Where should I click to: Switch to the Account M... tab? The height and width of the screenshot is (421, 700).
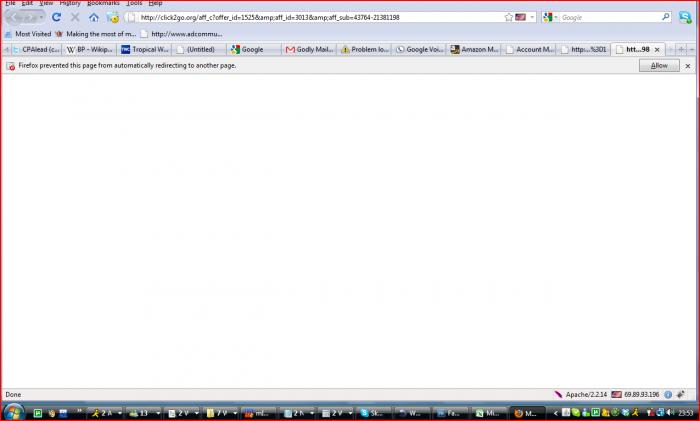pyautogui.click(x=529, y=50)
